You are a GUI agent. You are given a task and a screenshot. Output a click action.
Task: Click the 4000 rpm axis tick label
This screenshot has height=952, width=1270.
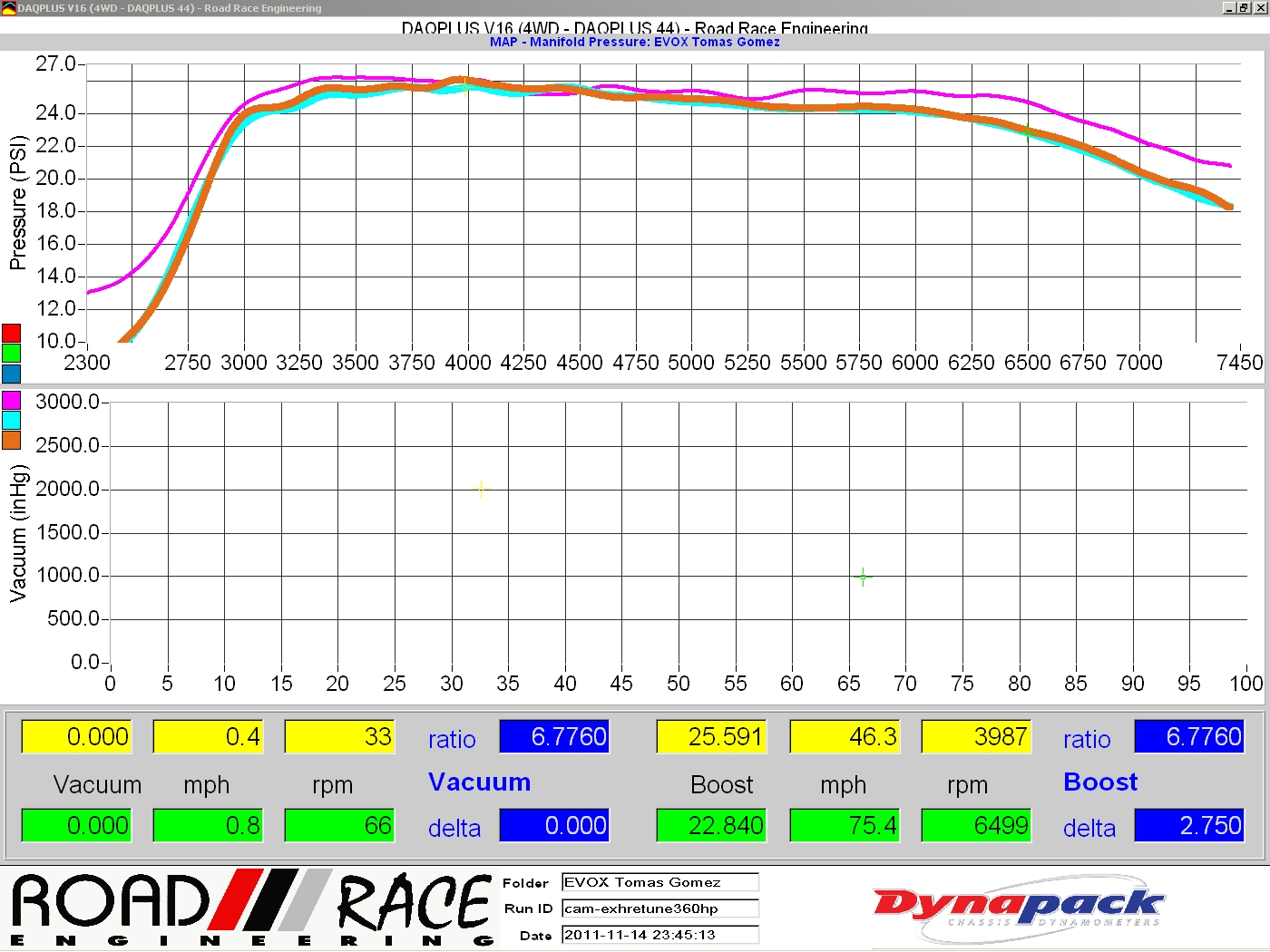pyautogui.click(x=468, y=363)
